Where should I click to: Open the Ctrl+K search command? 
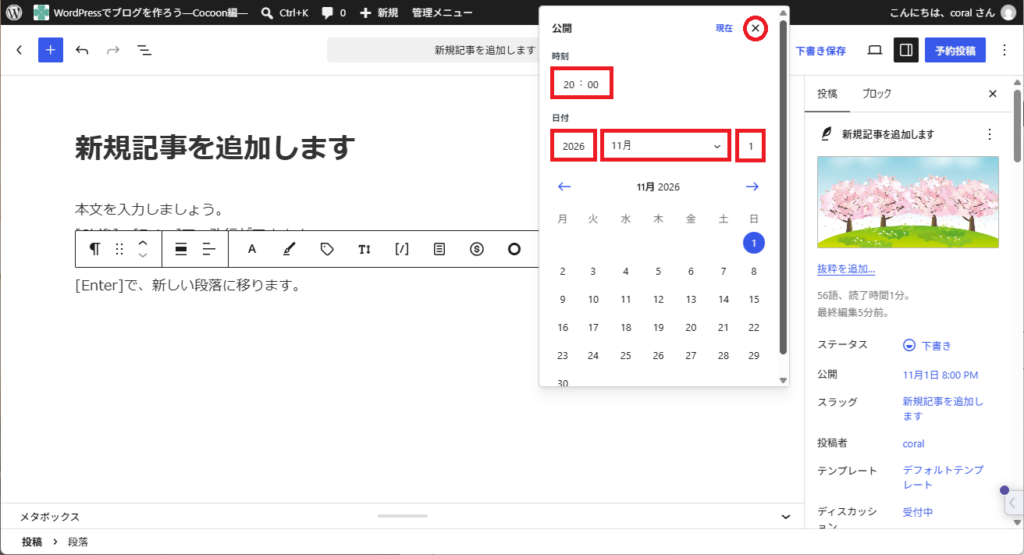tap(285, 12)
